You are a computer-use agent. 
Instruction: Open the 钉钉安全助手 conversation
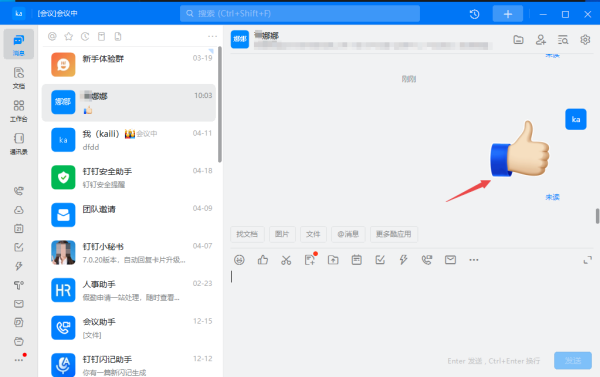[129, 178]
